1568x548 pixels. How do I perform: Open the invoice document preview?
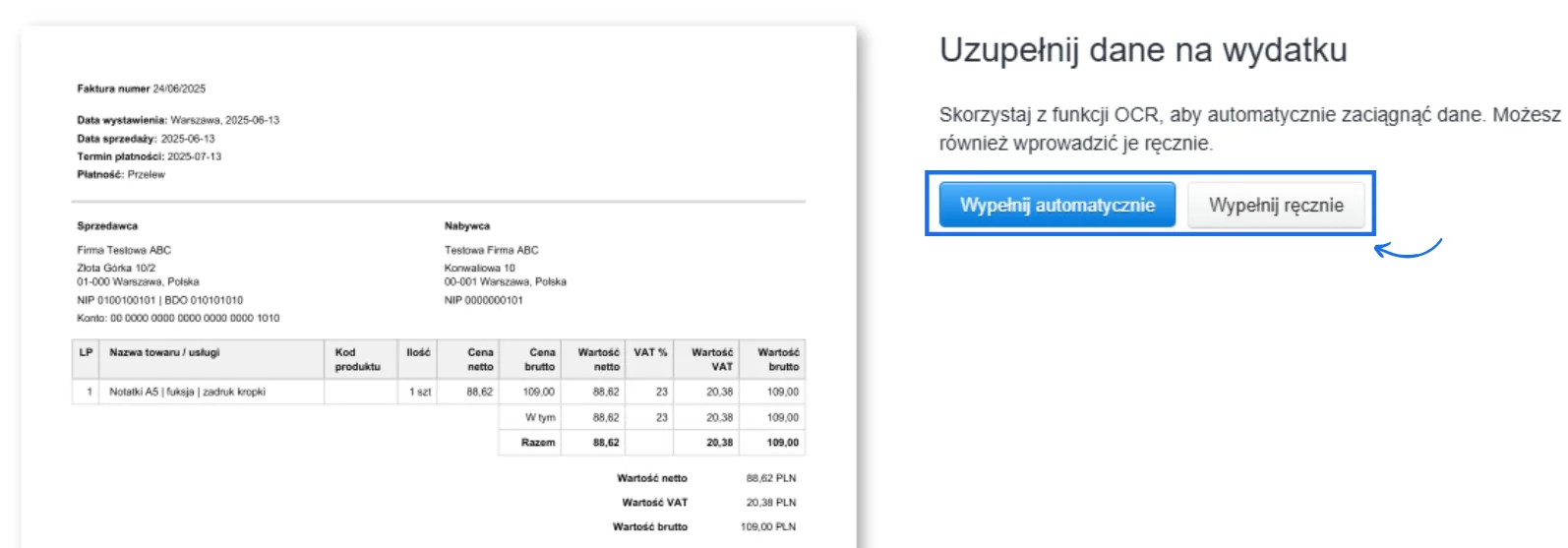click(x=439, y=287)
